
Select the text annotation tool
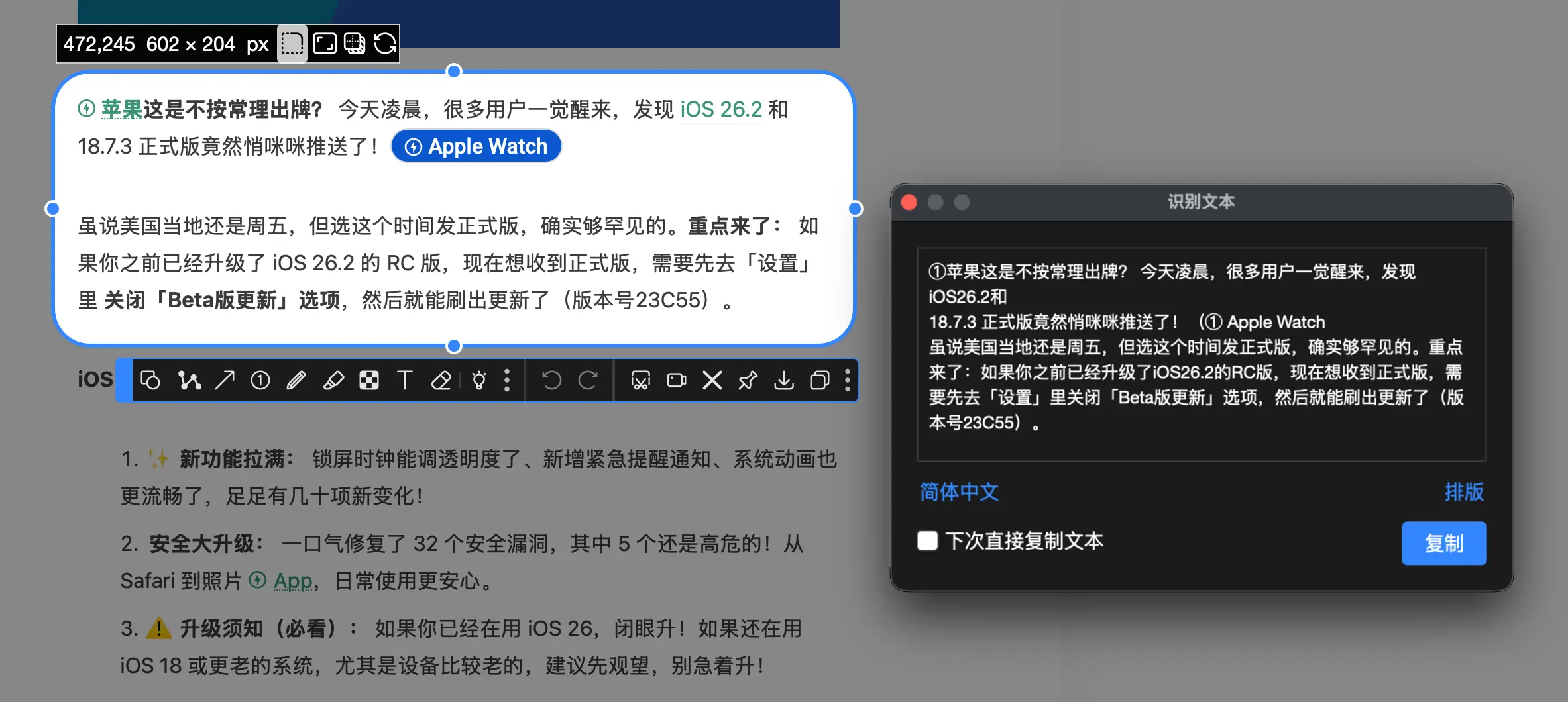[x=404, y=380]
